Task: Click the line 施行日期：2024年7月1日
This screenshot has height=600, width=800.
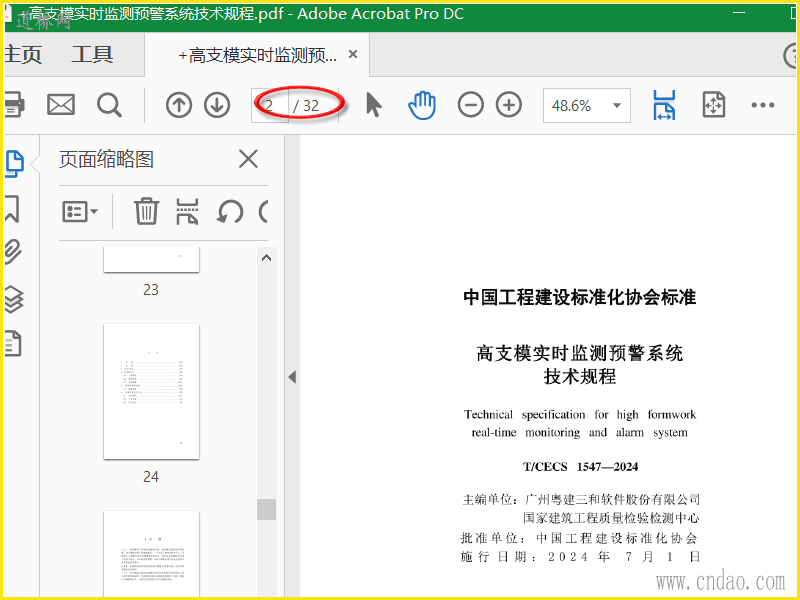Action: (x=580, y=557)
